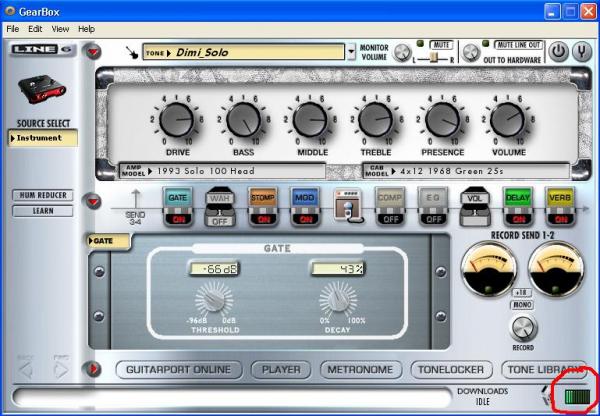Toggle the +18 record boost button

pyautogui.click(x=522, y=293)
